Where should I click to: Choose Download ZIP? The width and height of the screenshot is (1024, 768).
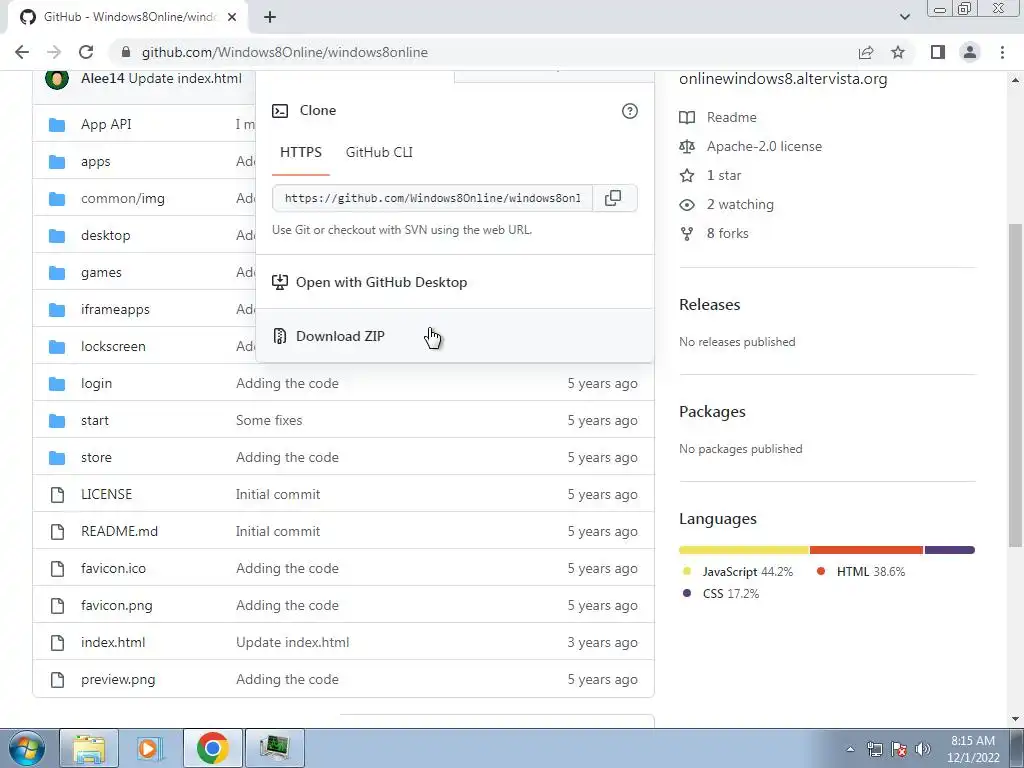(x=455, y=336)
